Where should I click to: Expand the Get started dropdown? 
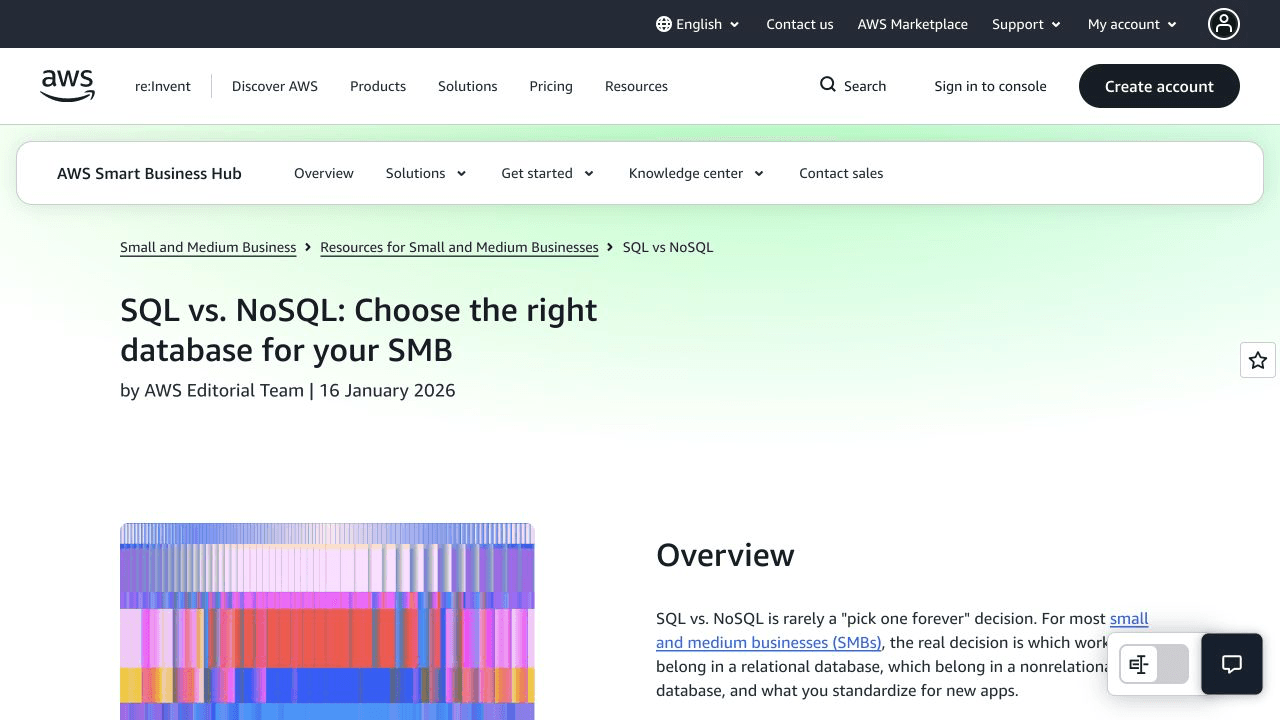[x=548, y=173]
